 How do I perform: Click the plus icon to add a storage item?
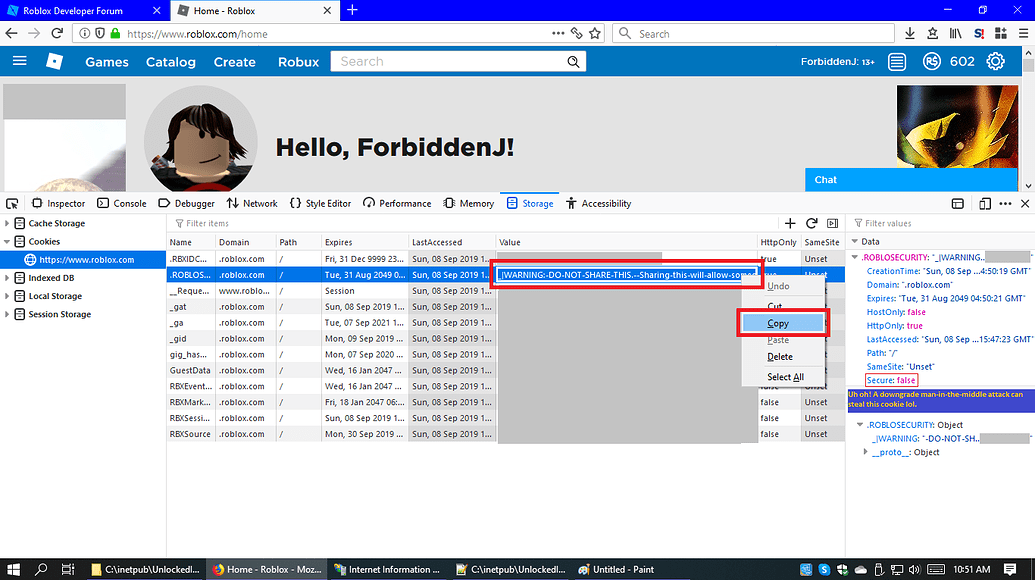coord(789,223)
